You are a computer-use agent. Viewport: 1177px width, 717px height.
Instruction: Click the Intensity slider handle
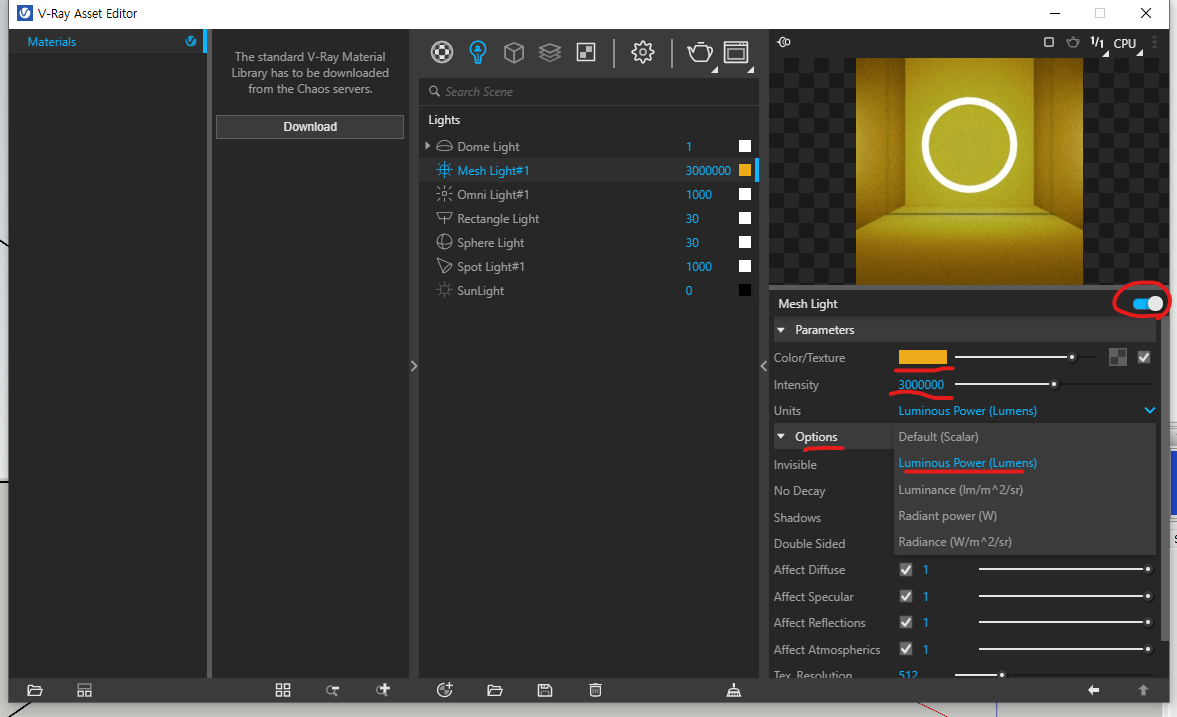[1054, 384]
